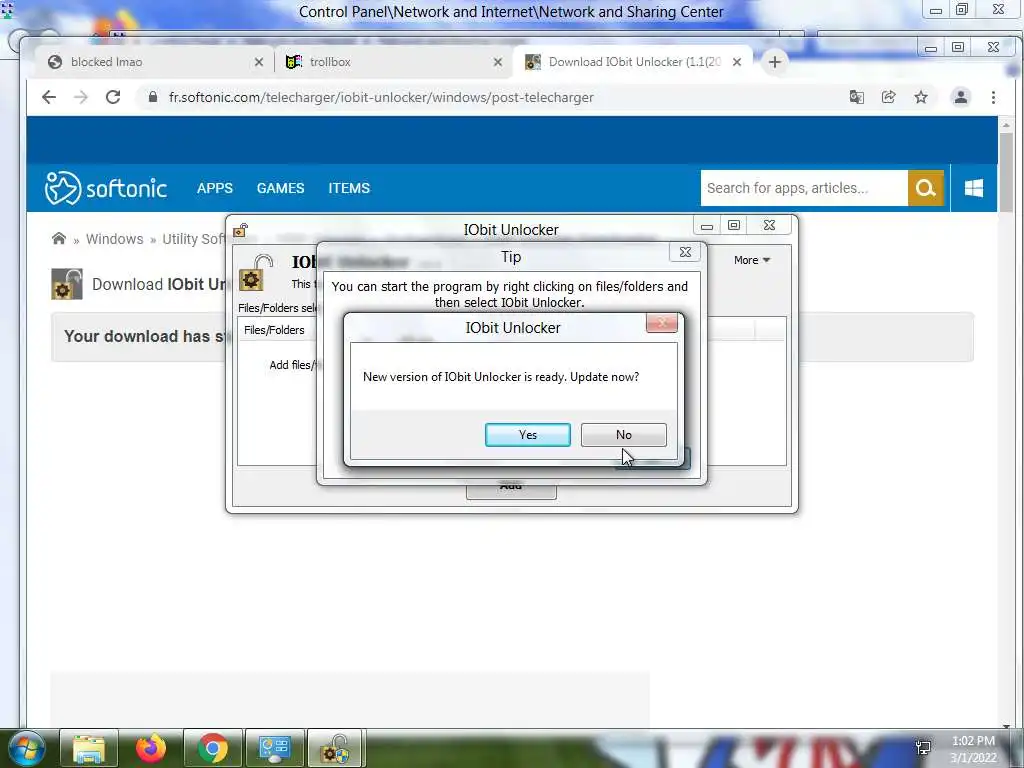Open the Windows breadcrumb link

tap(114, 239)
